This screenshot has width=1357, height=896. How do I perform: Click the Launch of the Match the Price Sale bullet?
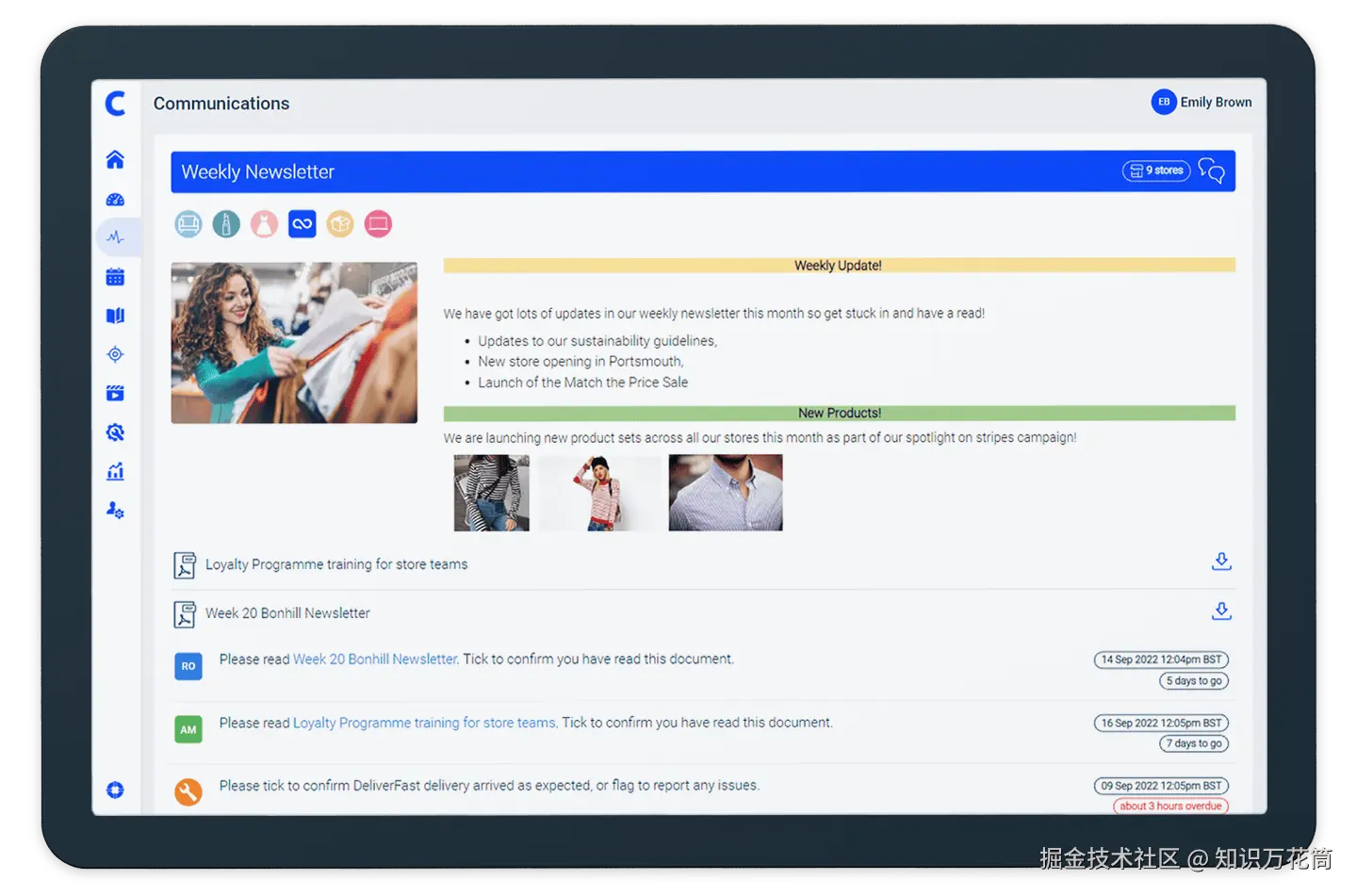(582, 383)
